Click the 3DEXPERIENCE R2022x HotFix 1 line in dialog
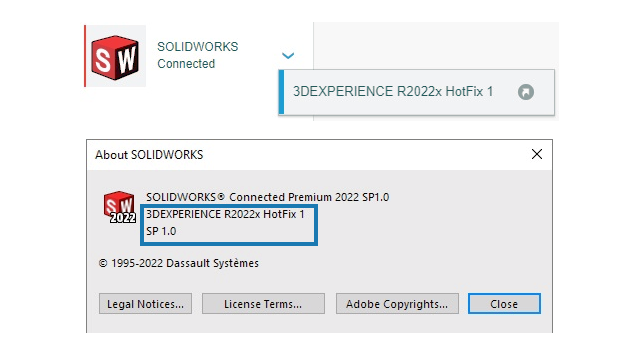 [225, 214]
